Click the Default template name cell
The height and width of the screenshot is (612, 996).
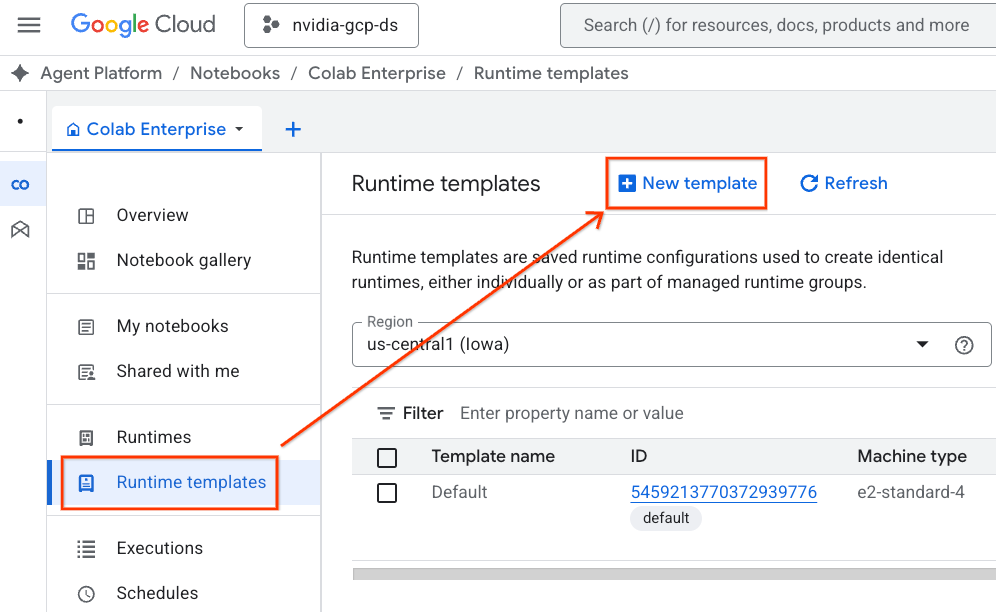click(x=459, y=493)
